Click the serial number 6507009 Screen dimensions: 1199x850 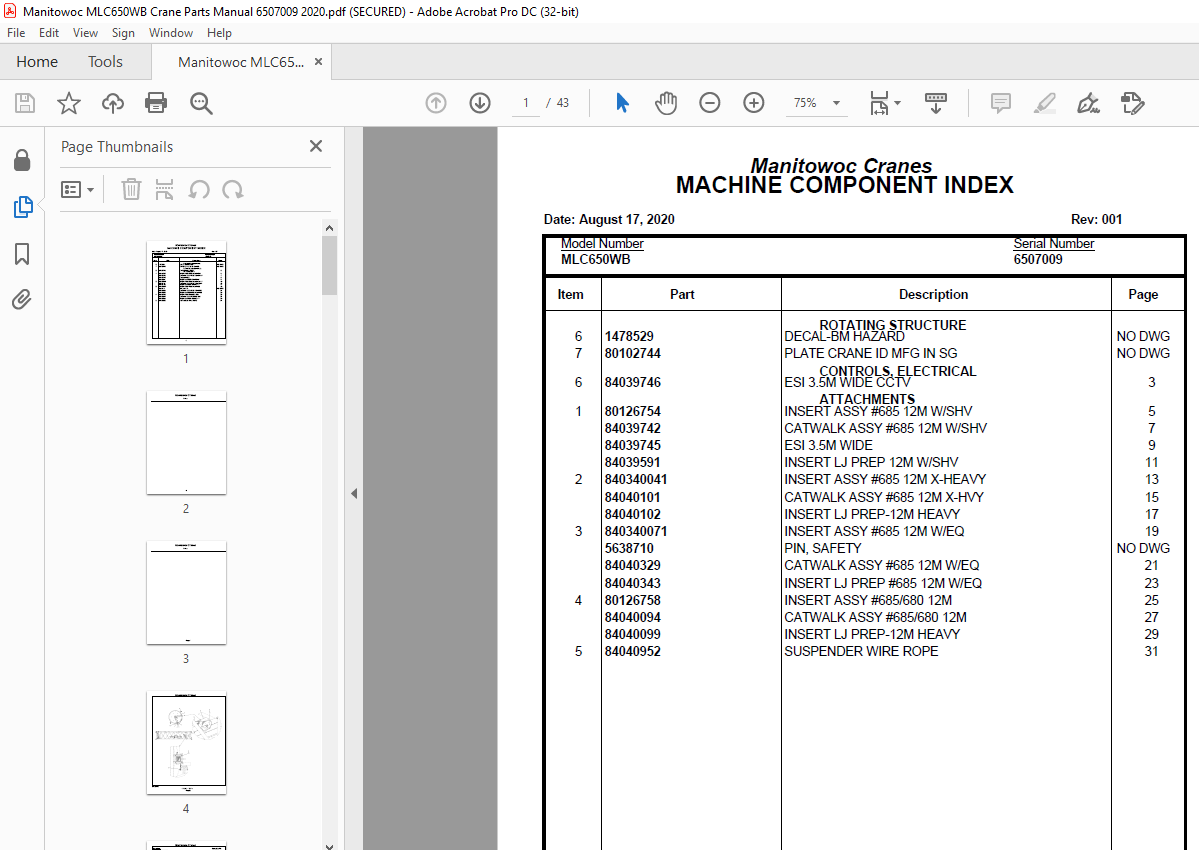pos(1038,259)
